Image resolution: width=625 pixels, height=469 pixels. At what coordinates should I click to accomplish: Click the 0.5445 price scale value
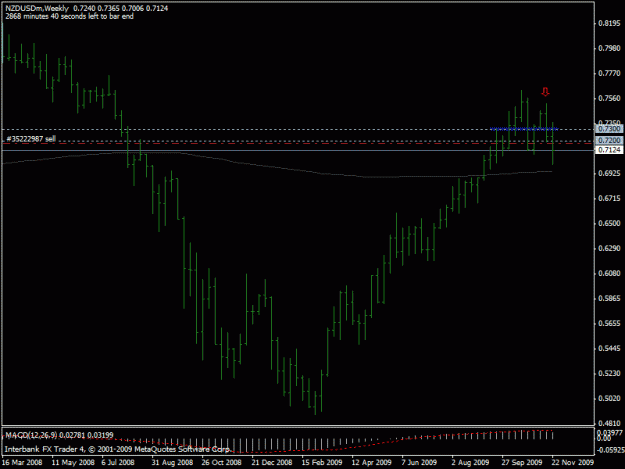click(x=609, y=348)
